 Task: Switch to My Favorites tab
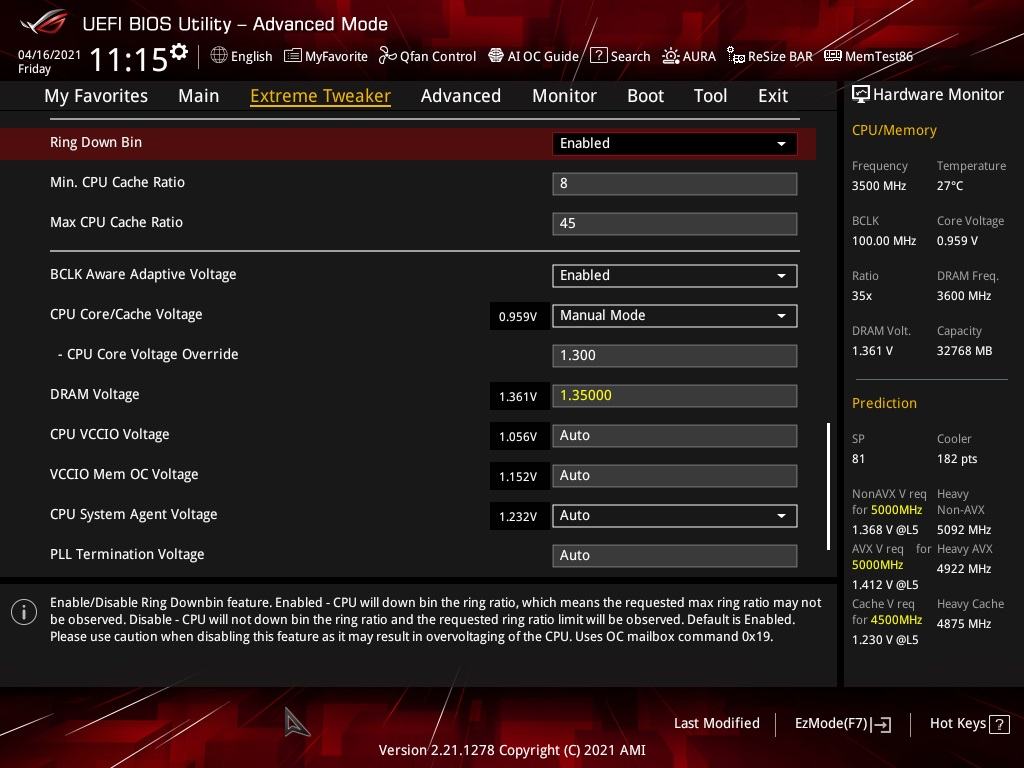[96, 96]
